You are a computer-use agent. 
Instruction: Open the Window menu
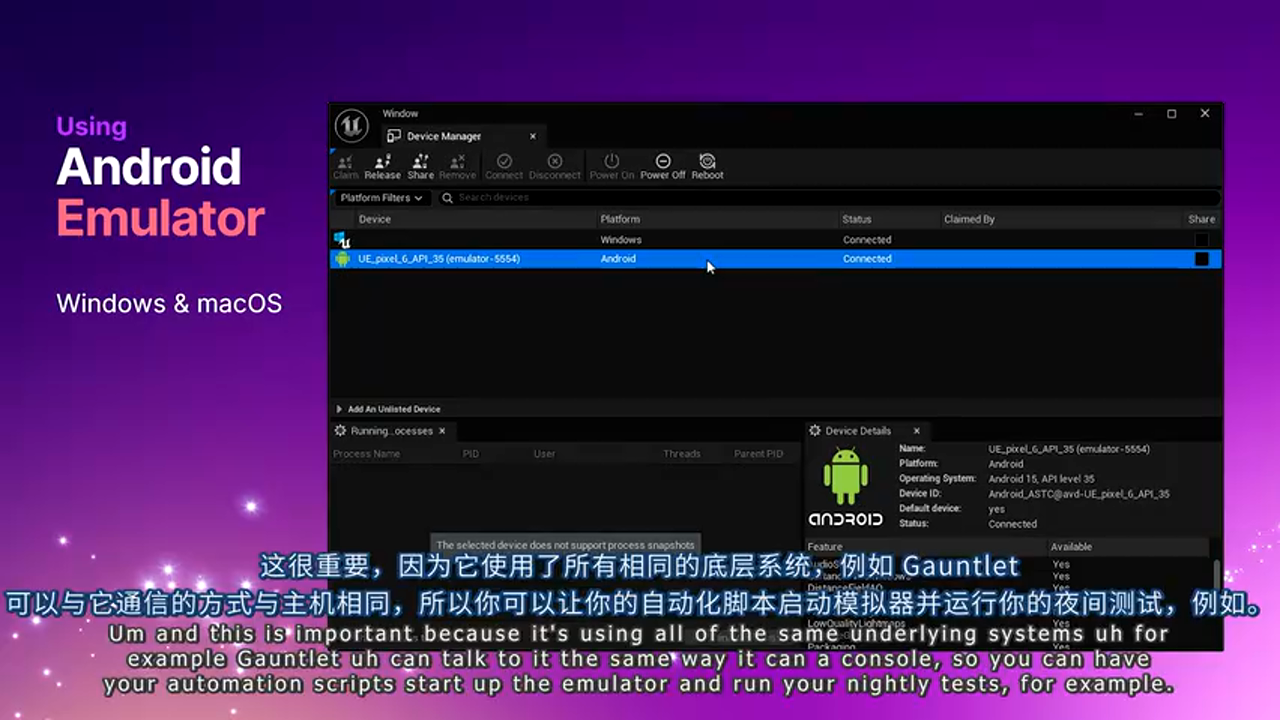[400, 113]
